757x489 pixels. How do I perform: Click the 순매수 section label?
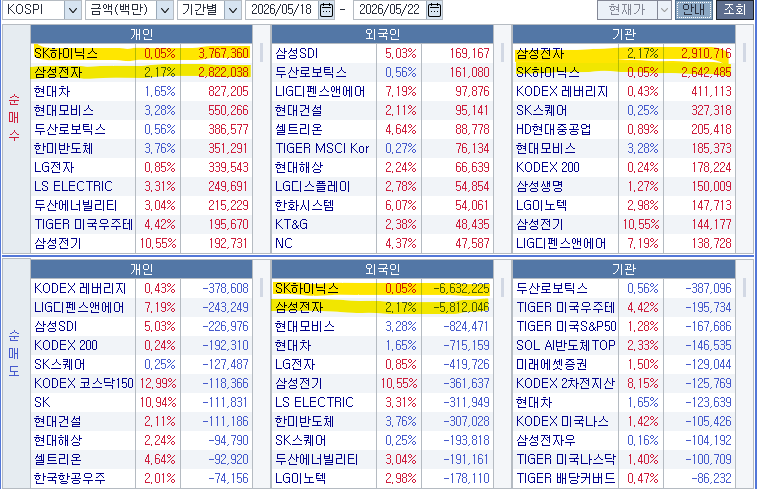point(14,117)
